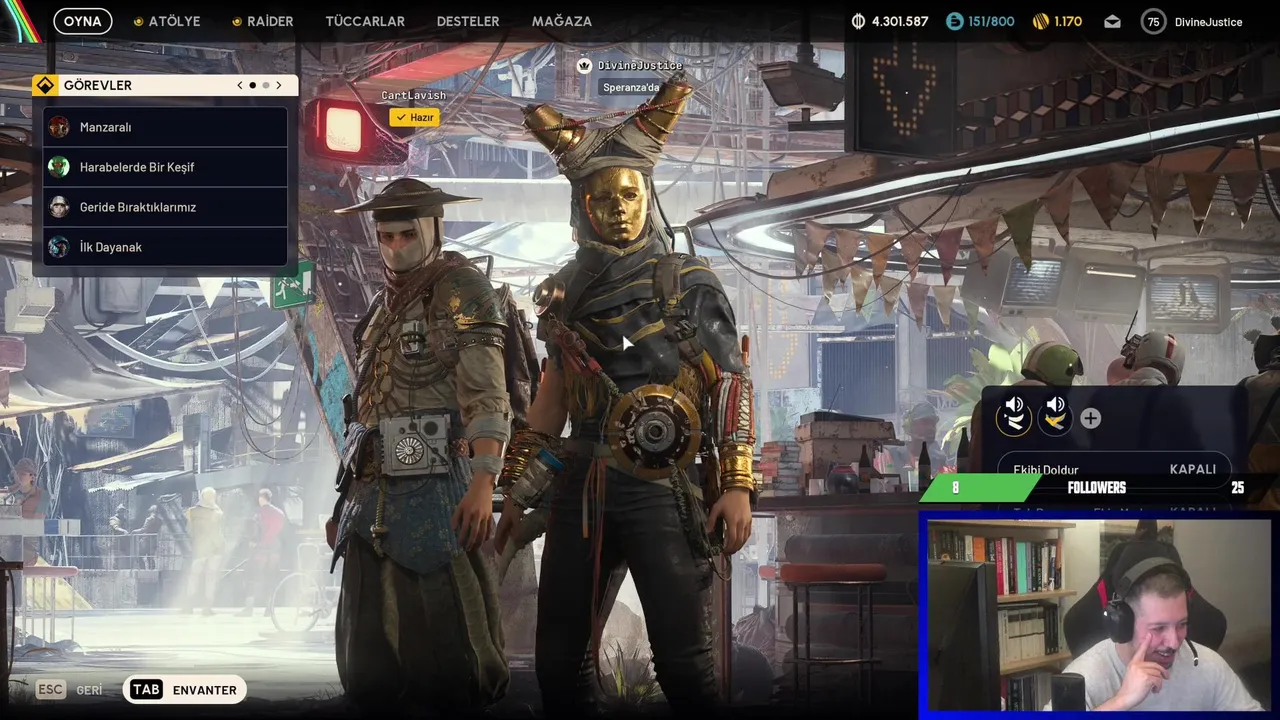Click the DivineJustice name above character
This screenshot has height=720, width=1280.
coord(640,65)
